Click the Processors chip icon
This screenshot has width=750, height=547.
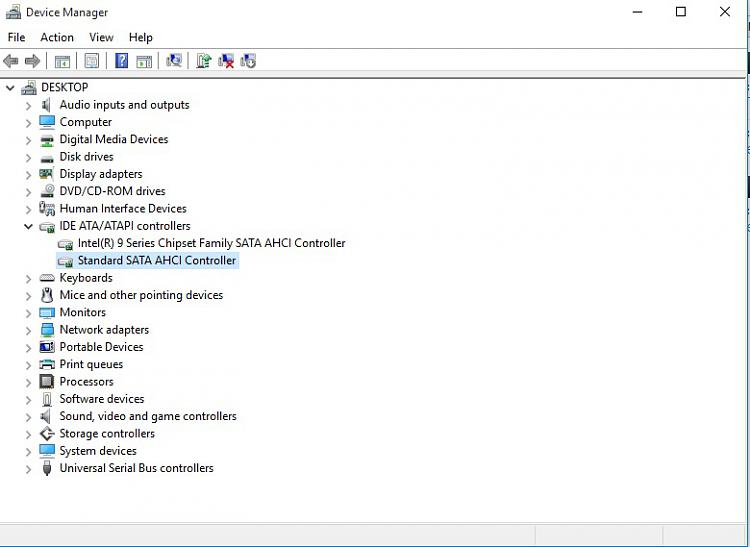[47, 382]
